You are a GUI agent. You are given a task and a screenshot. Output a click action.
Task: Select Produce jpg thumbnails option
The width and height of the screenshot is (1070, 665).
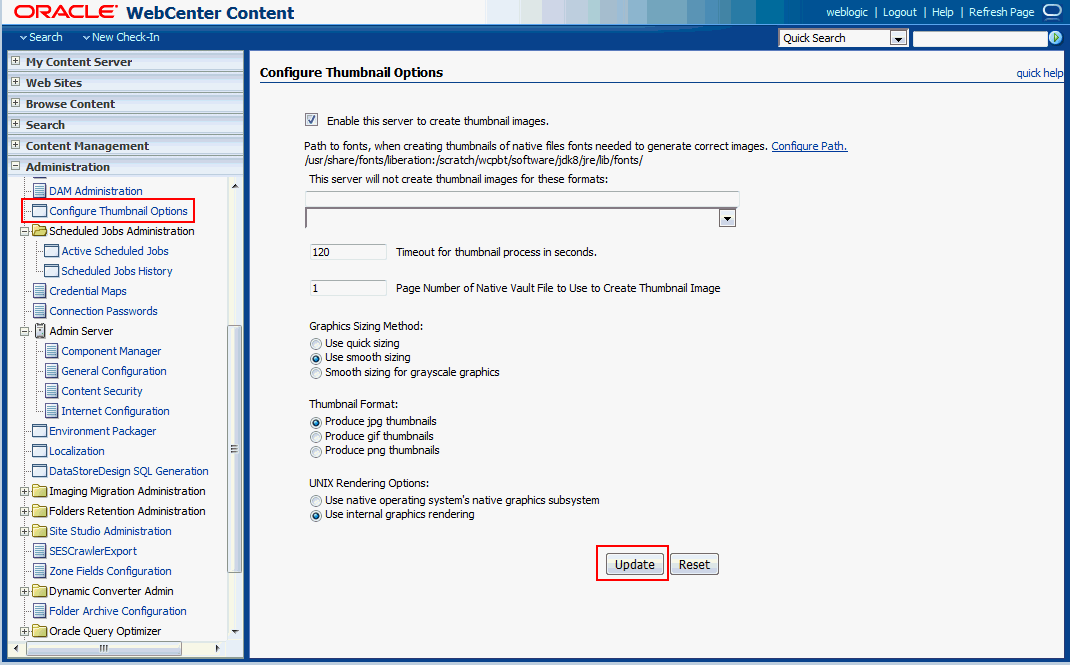pos(315,422)
